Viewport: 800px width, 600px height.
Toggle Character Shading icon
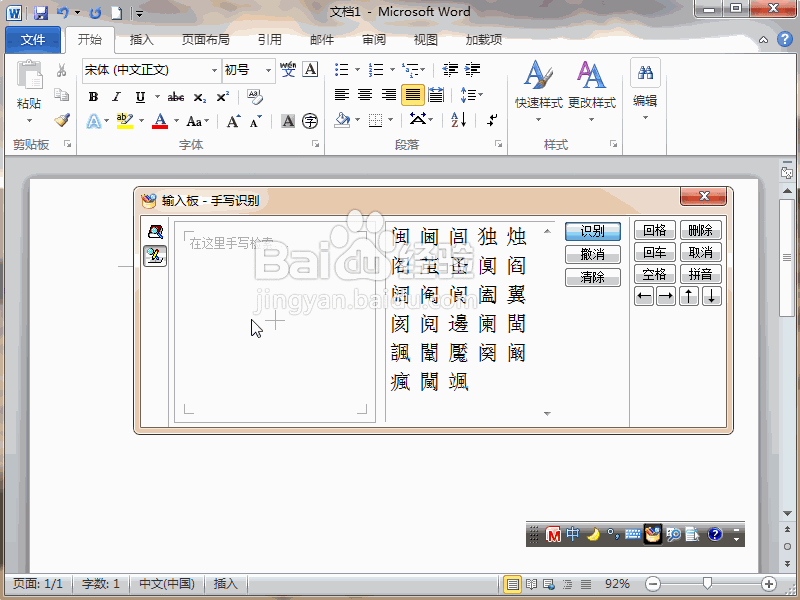[x=288, y=121]
